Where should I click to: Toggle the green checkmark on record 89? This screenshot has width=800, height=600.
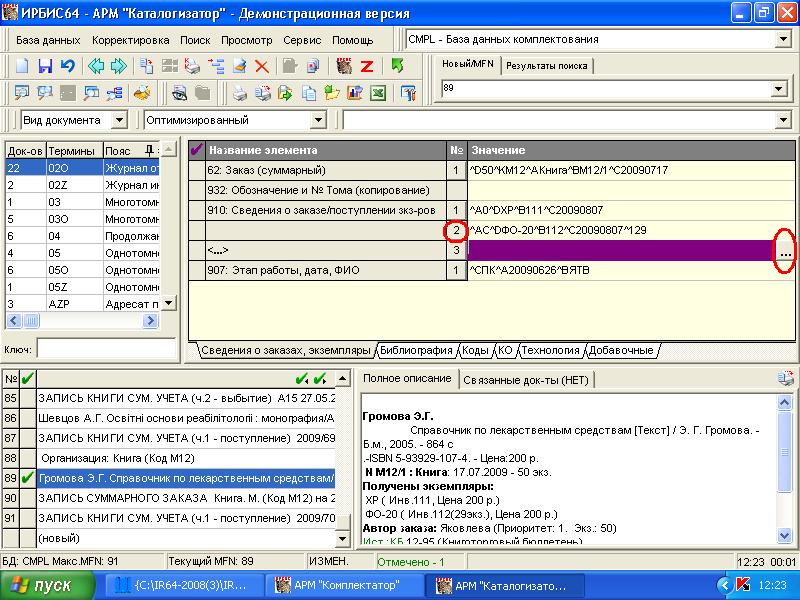[x=27, y=478]
